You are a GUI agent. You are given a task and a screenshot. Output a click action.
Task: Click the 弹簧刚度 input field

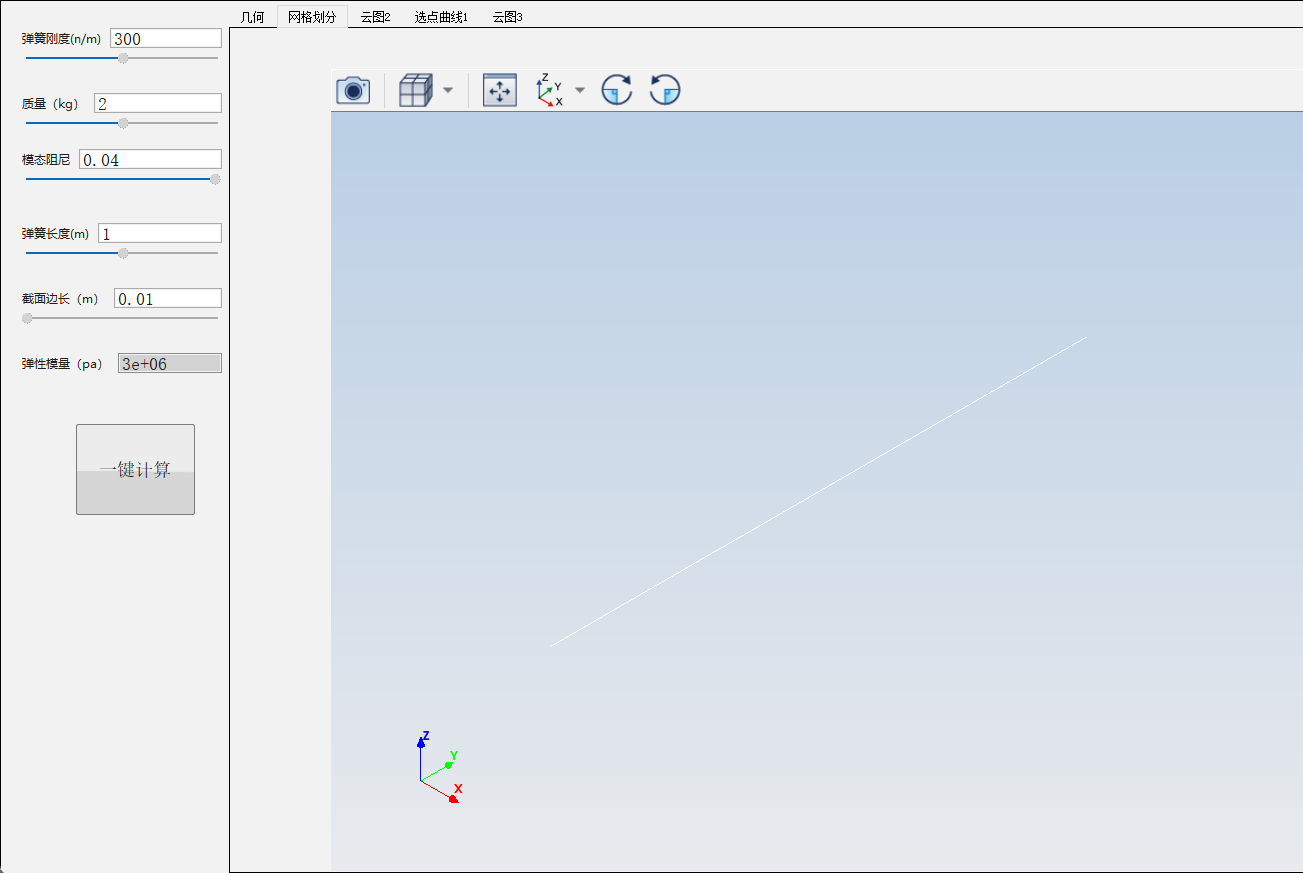pyautogui.click(x=165, y=38)
